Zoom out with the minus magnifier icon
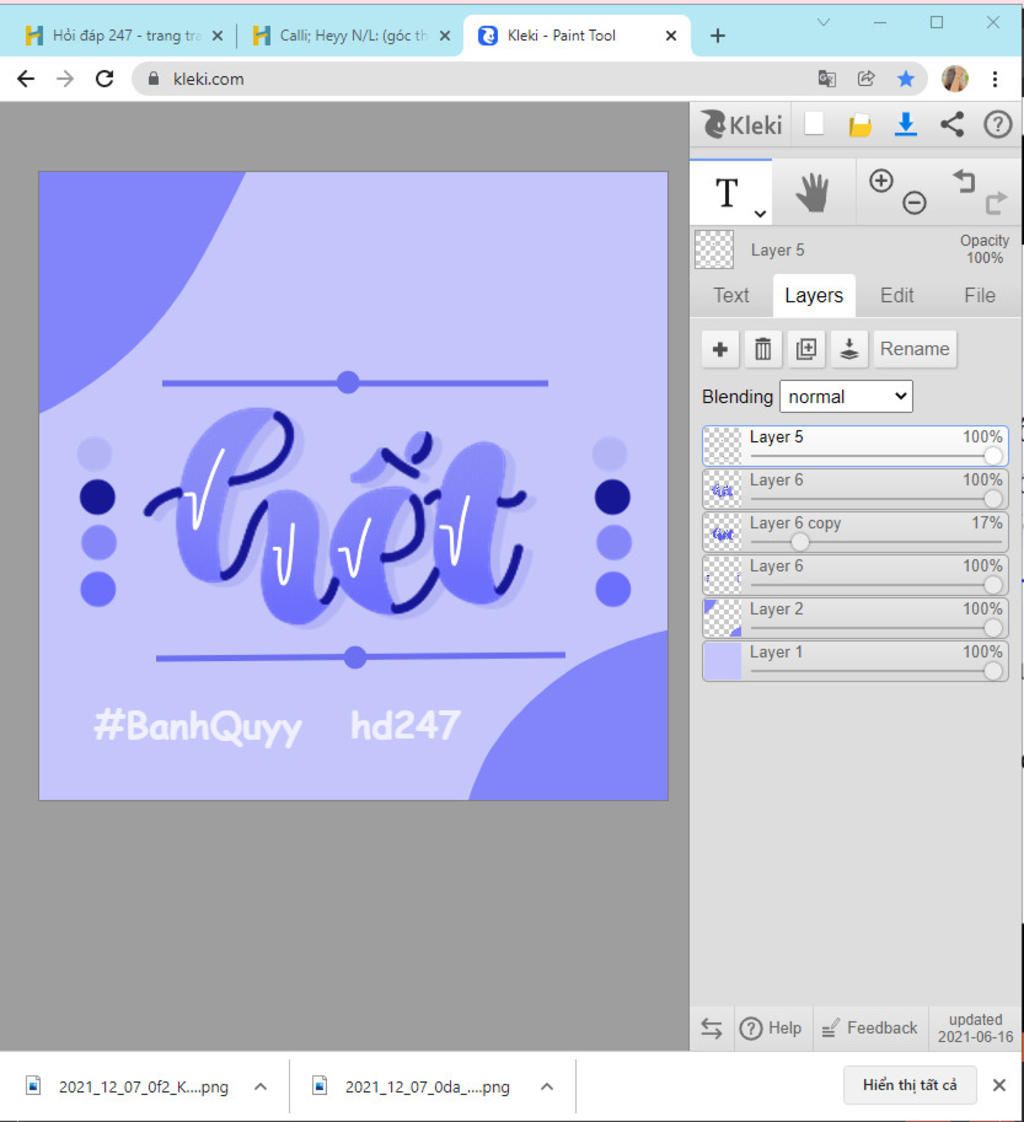The image size is (1024, 1122). tap(914, 203)
